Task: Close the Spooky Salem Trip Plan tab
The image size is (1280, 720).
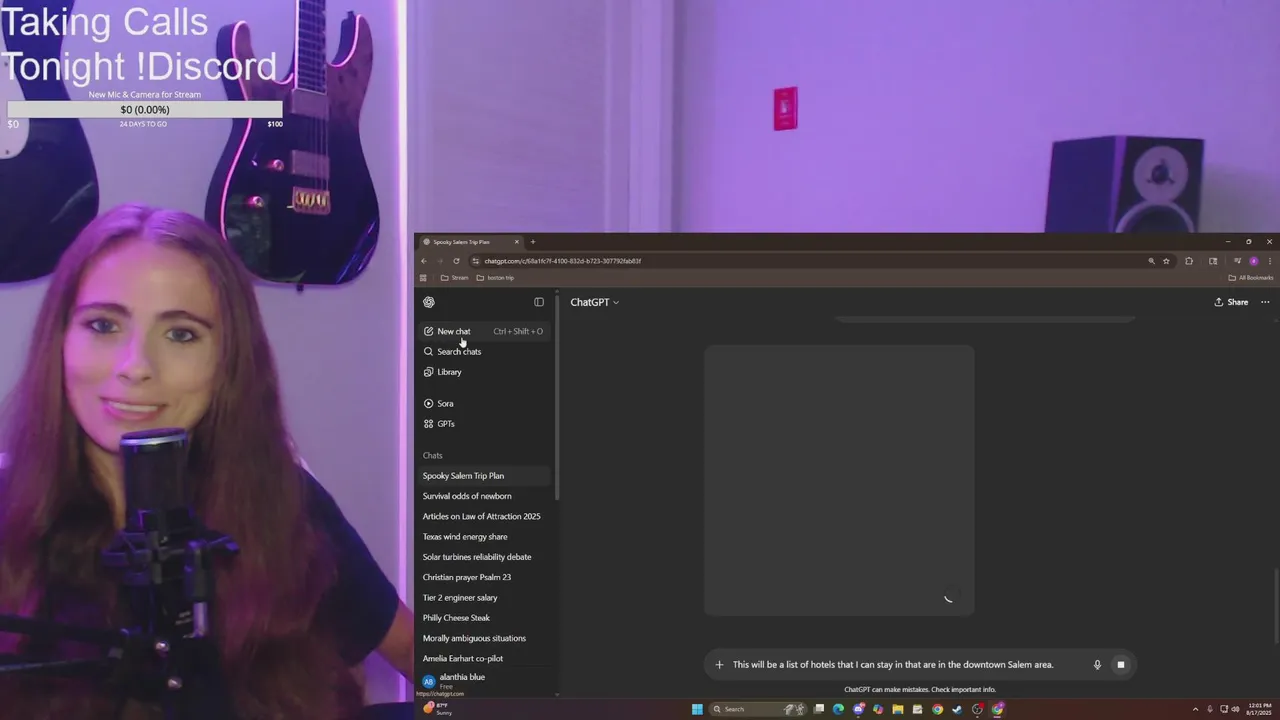Action: click(x=517, y=242)
